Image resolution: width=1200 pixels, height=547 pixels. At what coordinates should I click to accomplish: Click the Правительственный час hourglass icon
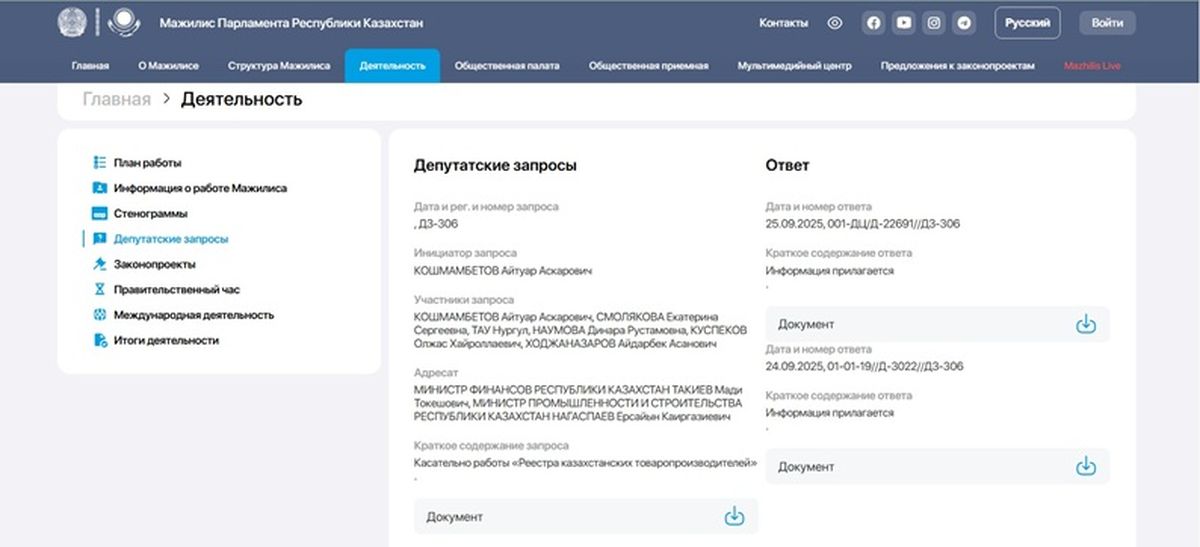pos(99,290)
